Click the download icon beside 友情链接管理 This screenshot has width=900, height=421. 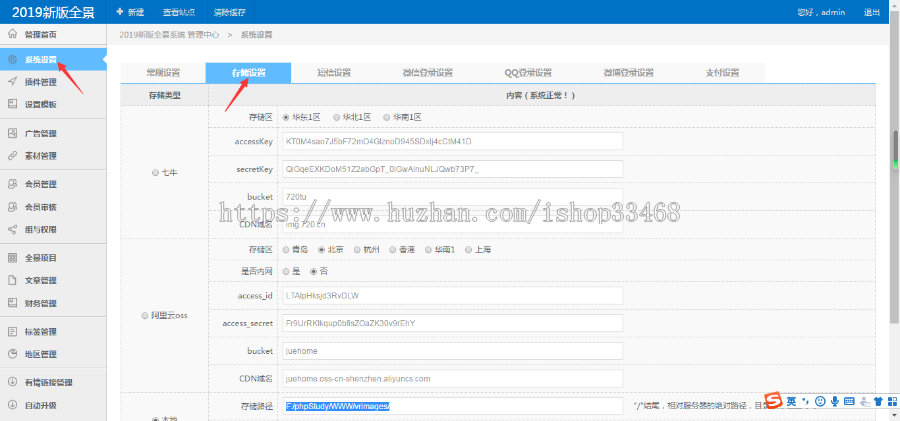pos(12,382)
